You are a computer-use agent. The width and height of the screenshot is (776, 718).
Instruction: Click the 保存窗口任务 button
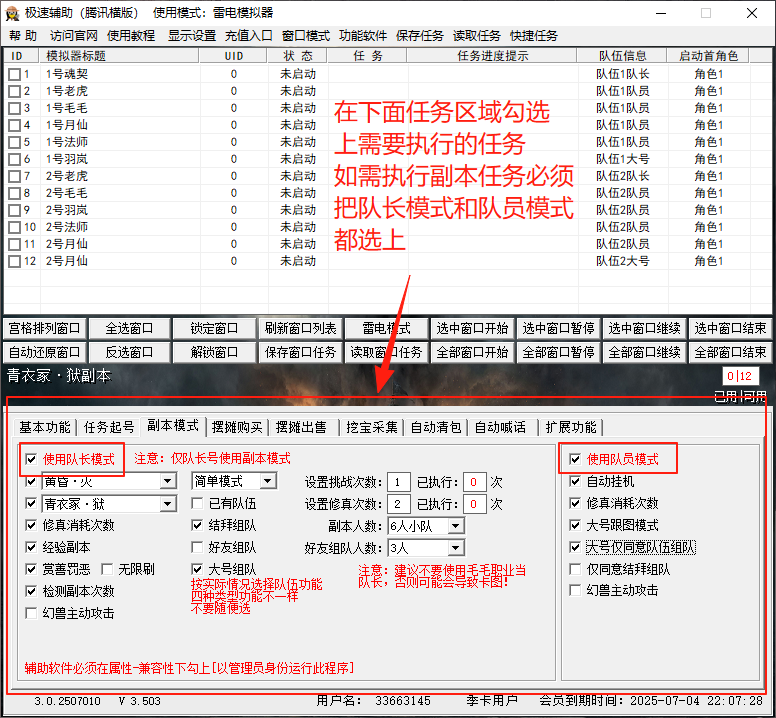pyautogui.click(x=300, y=352)
